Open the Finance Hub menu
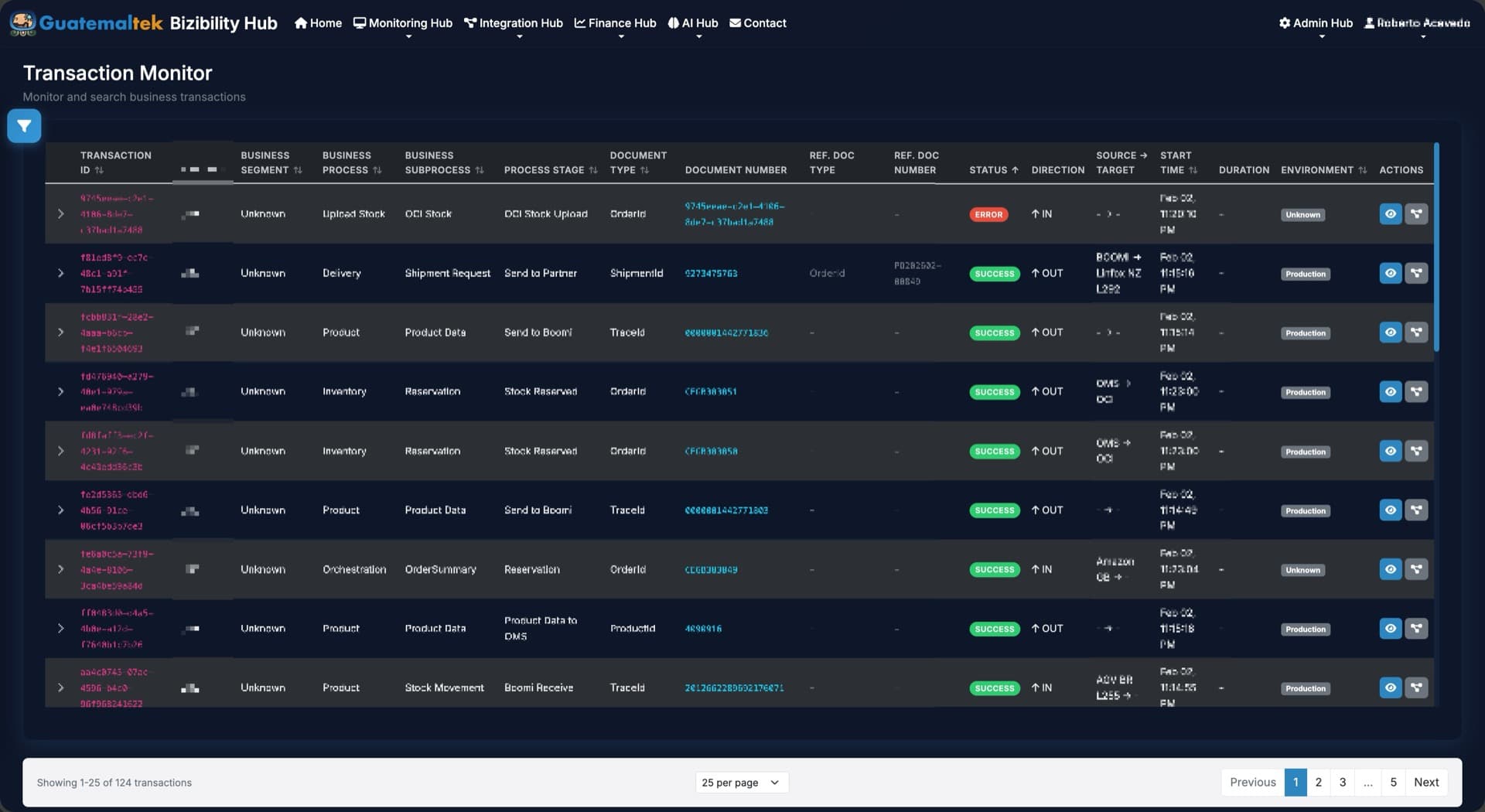This screenshot has width=1485, height=812. (x=615, y=23)
